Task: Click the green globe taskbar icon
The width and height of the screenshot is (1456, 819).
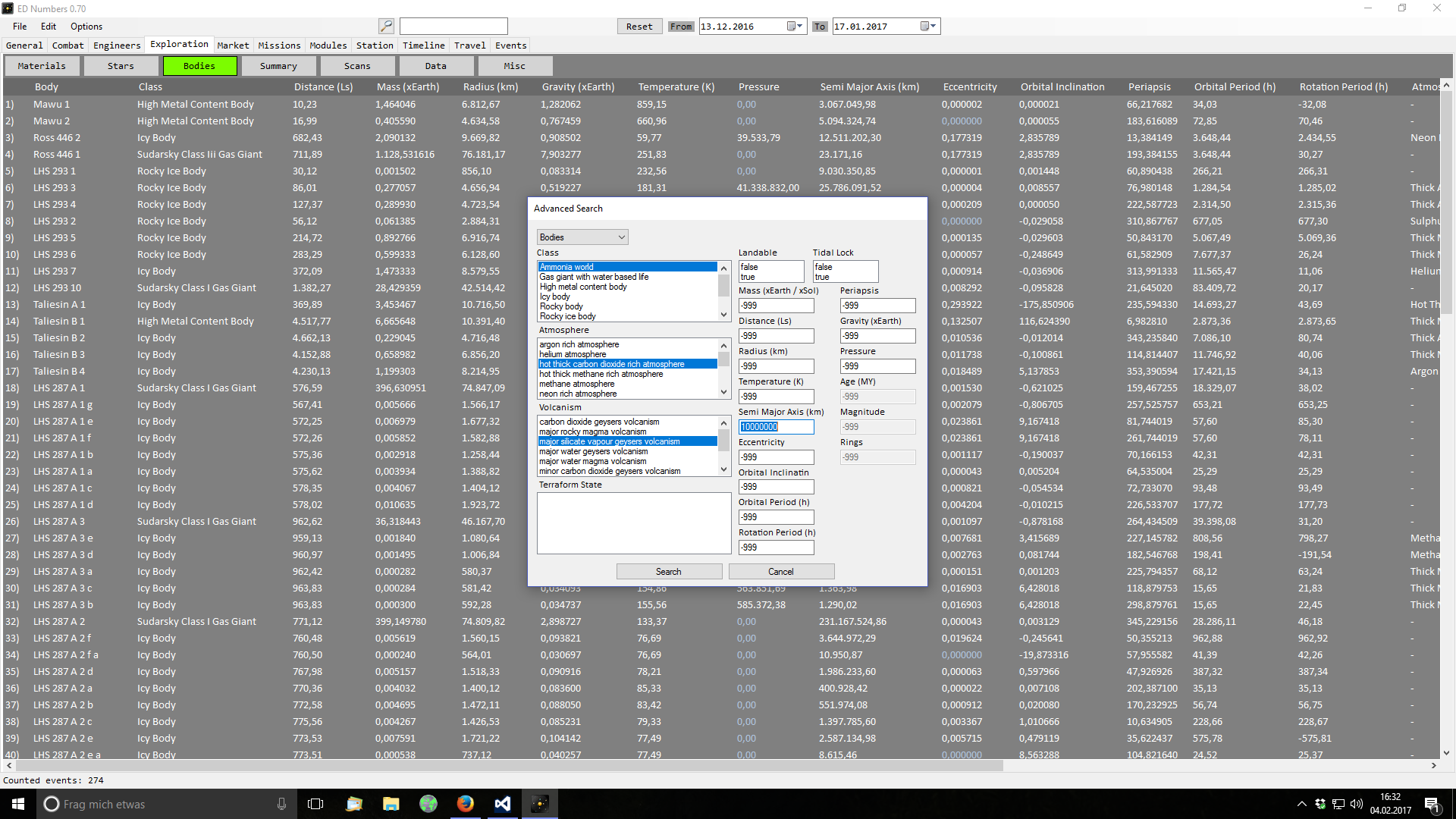Action: 428,804
